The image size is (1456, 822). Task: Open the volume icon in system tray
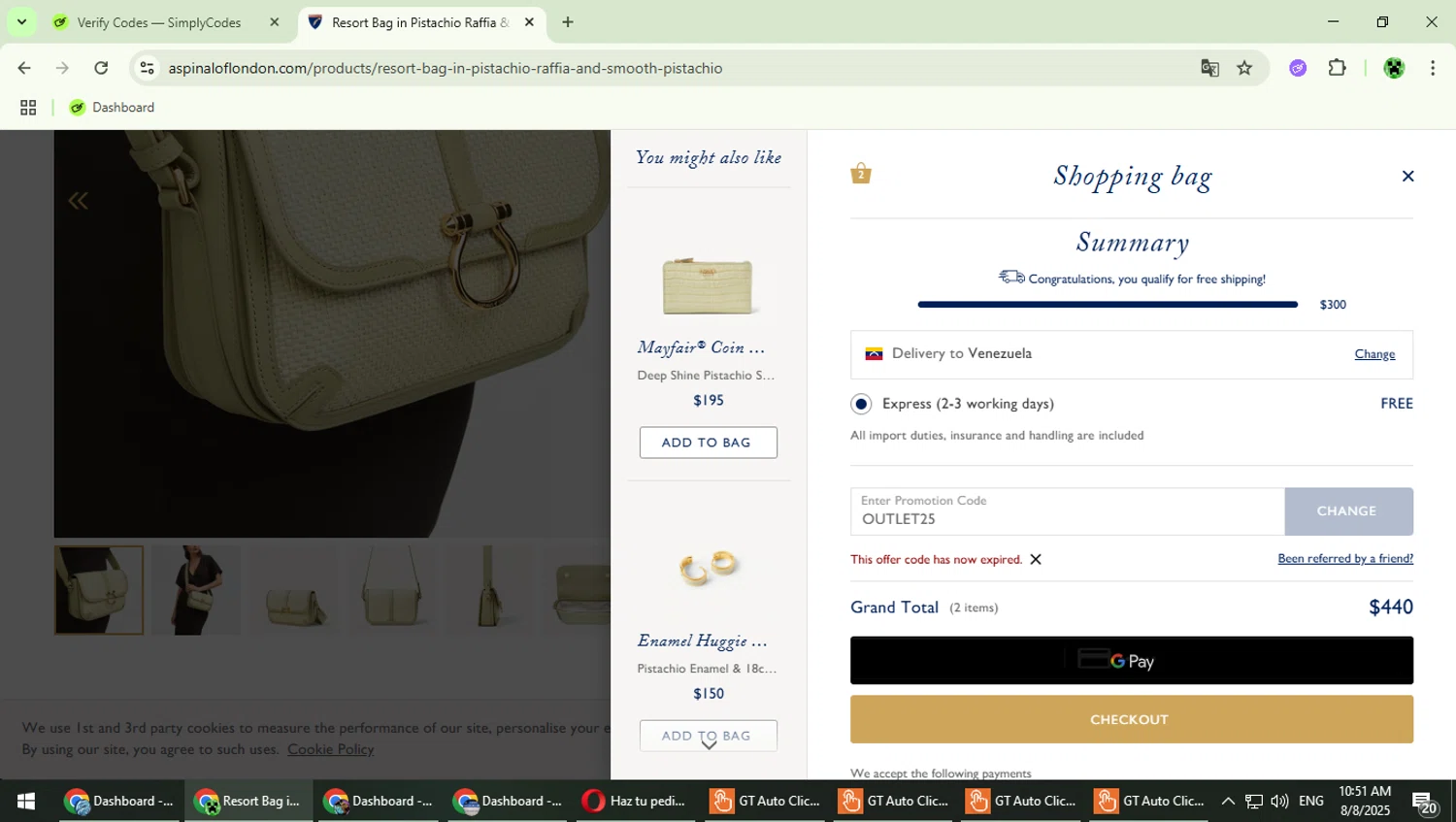(x=1279, y=801)
